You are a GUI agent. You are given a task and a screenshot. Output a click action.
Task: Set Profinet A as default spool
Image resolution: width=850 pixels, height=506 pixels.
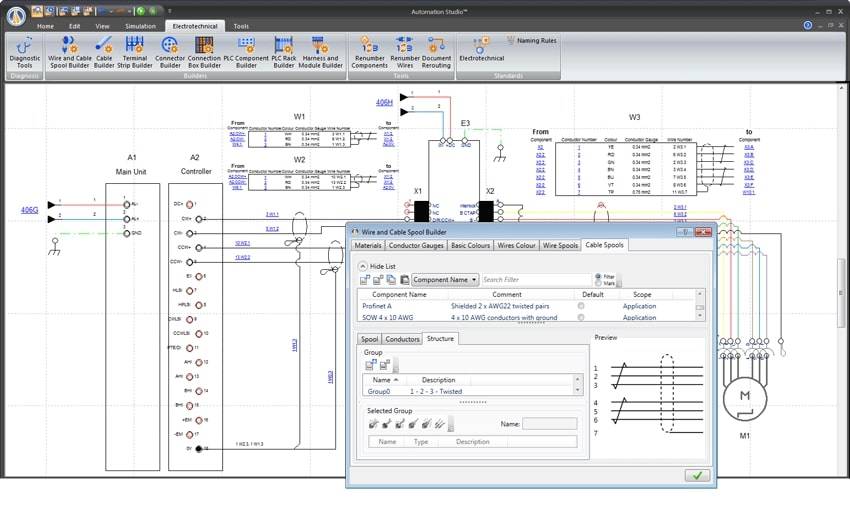[x=581, y=306]
